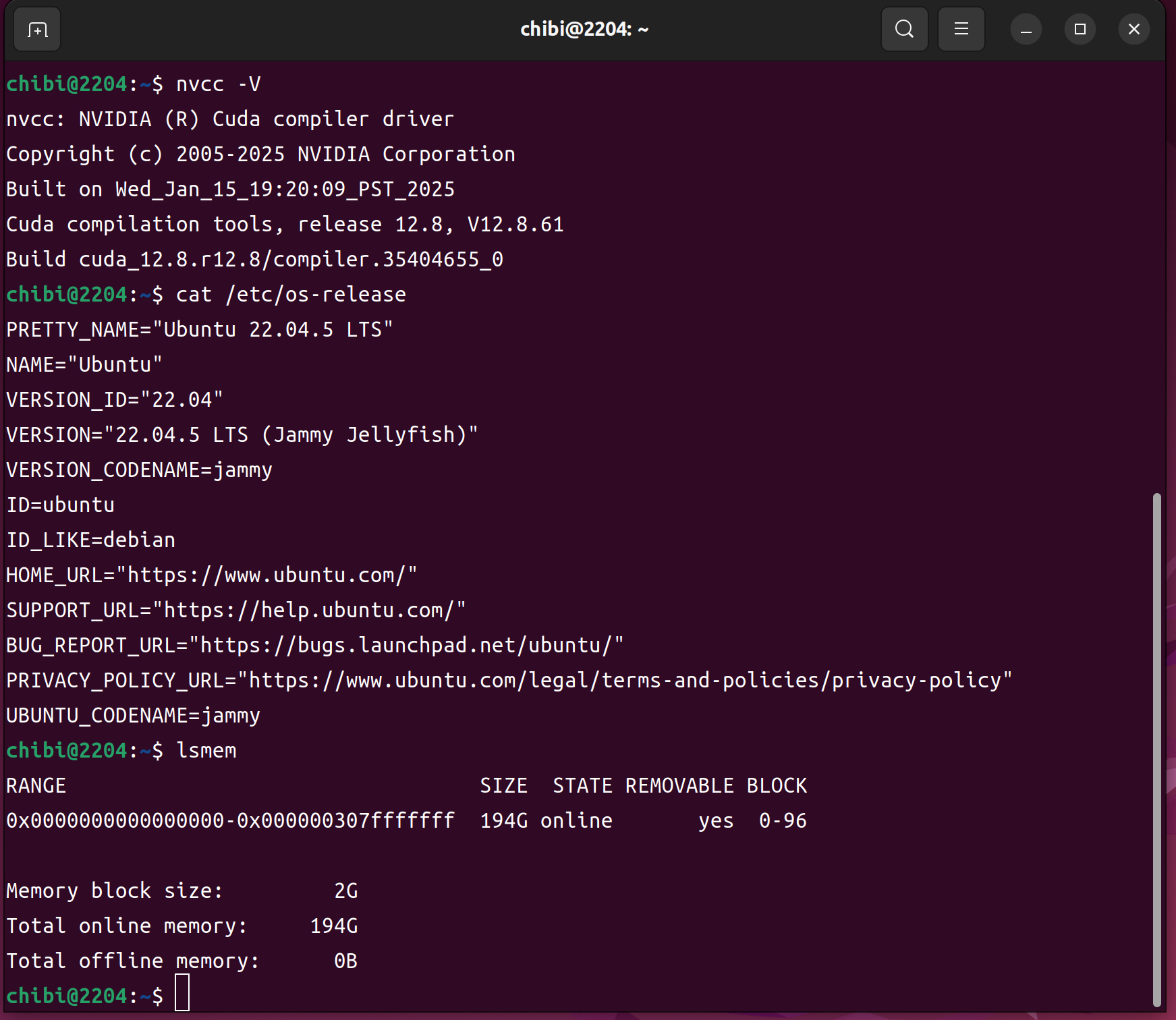This screenshot has width=1176, height=1020.
Task: Maximize the terminal window
Action: (x=1080, y=30)
